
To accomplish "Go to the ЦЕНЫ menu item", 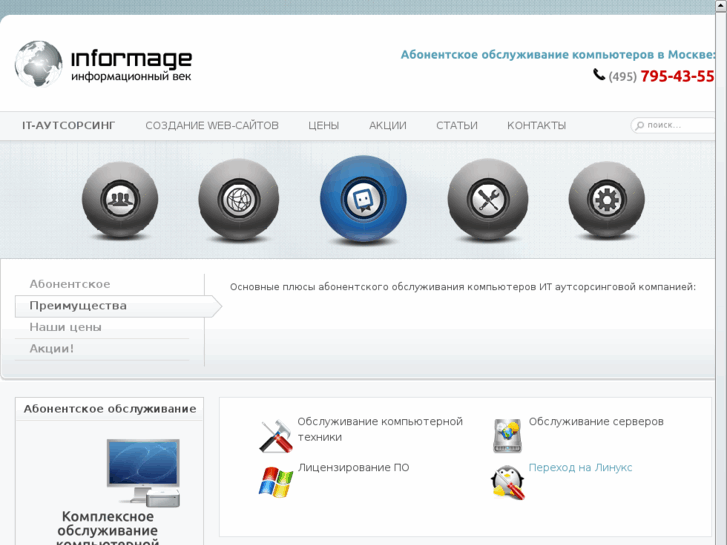I will pyautogui.click(x=324, y=126).
